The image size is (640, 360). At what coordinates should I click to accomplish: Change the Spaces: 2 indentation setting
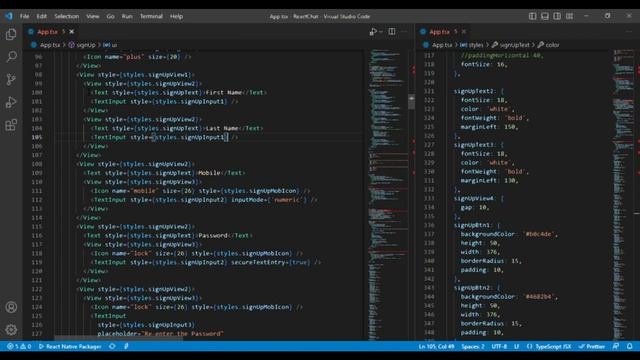click(x=473, y=347)
